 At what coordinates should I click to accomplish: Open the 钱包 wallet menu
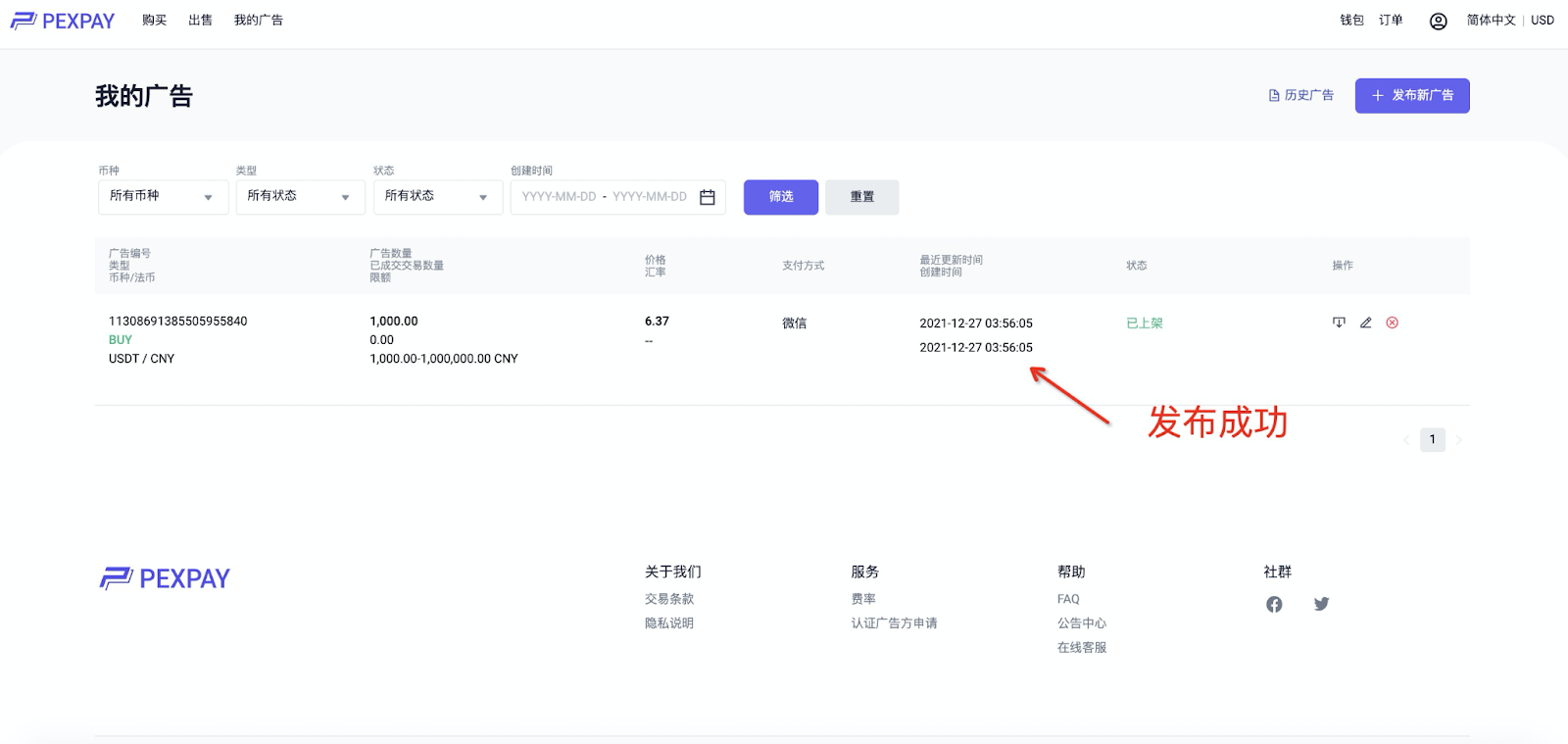[1351, 21]
